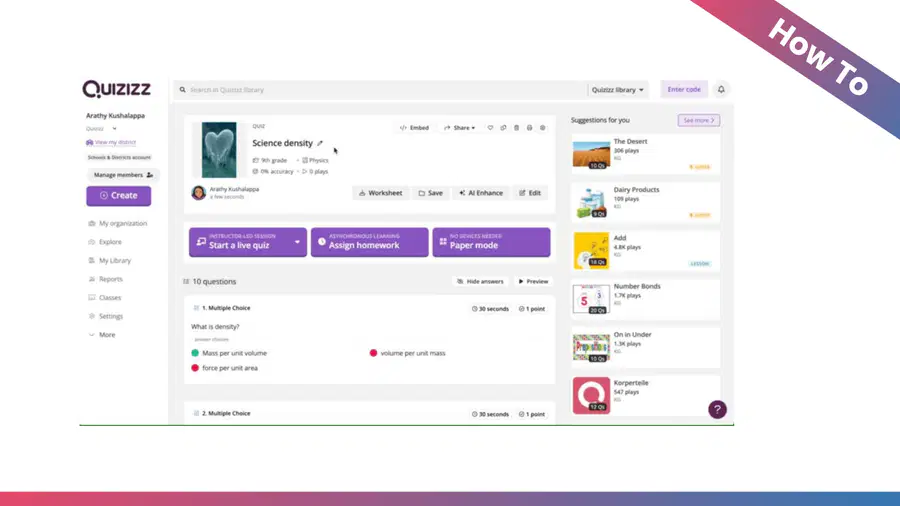Open the Add lesson suggestion

[x=645, y=251]
